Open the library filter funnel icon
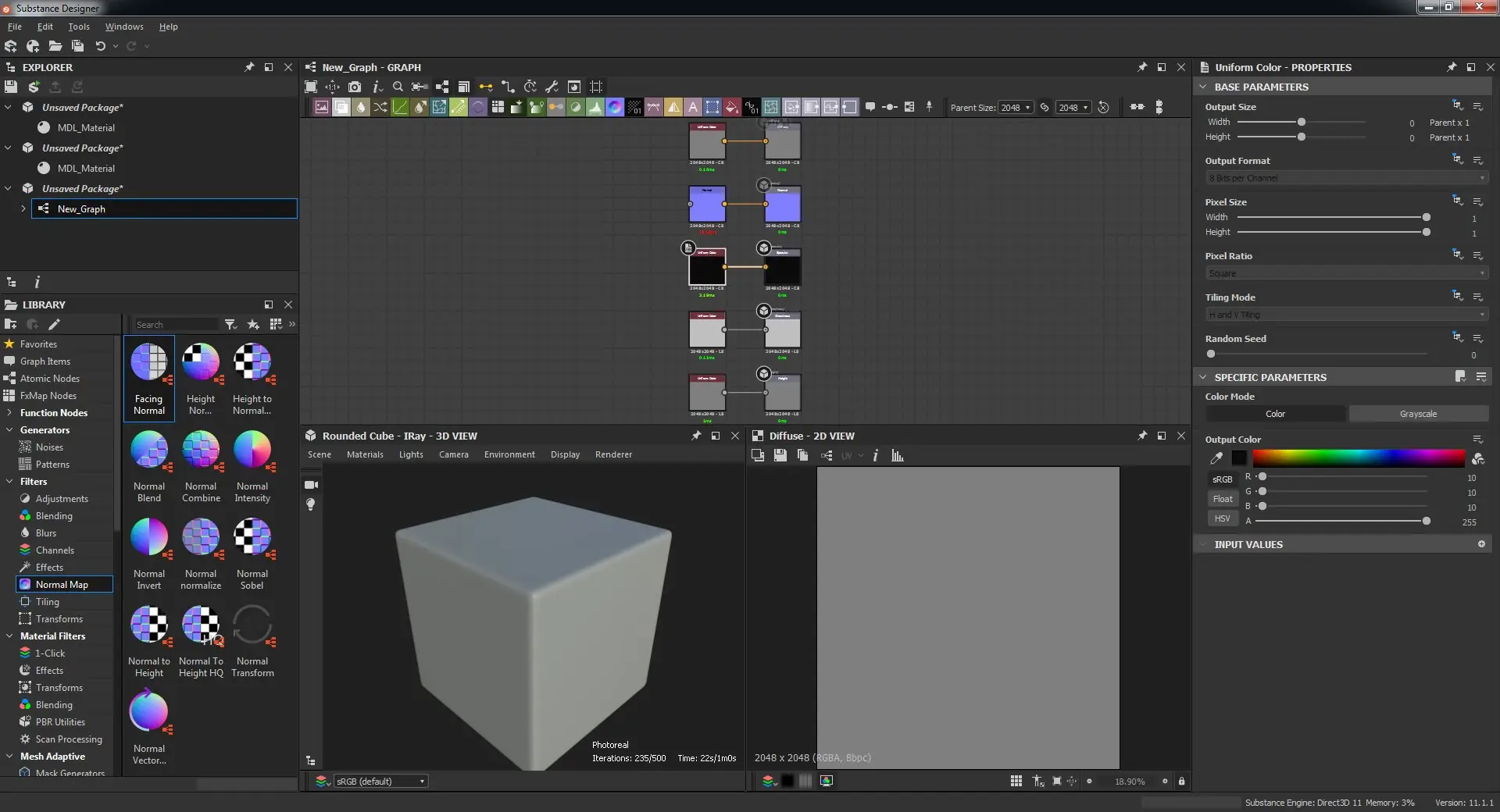Viewport: 1500px width, 812px height. [230, 325]
